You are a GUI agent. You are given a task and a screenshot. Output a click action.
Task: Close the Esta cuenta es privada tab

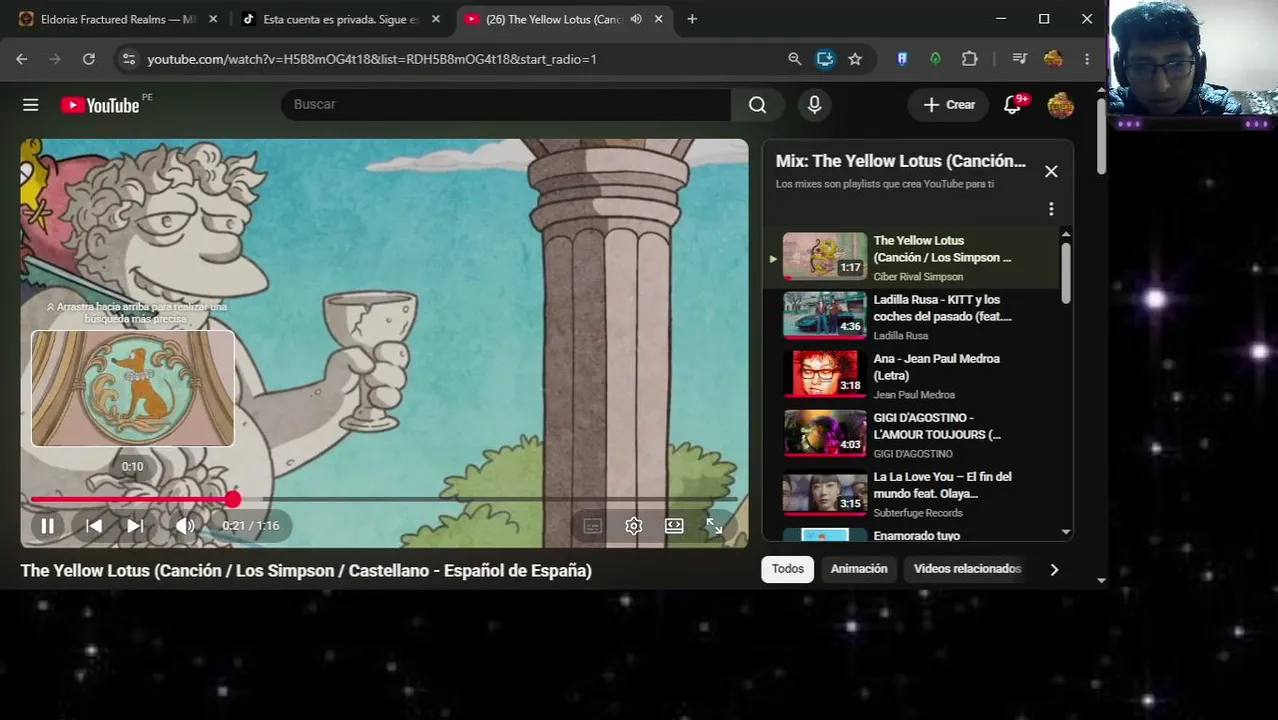point(435,19)
